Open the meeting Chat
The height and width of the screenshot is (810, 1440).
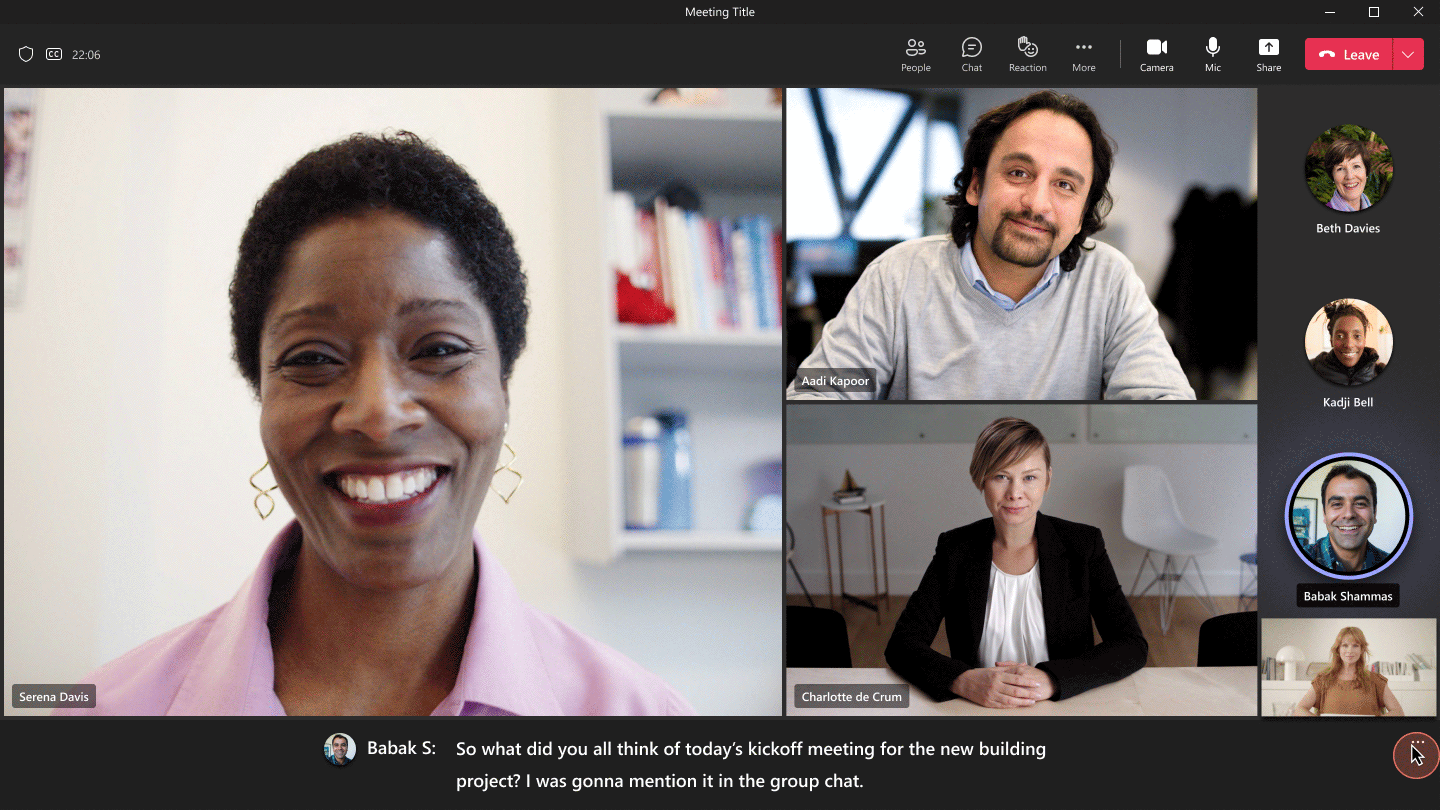point(971,54)
